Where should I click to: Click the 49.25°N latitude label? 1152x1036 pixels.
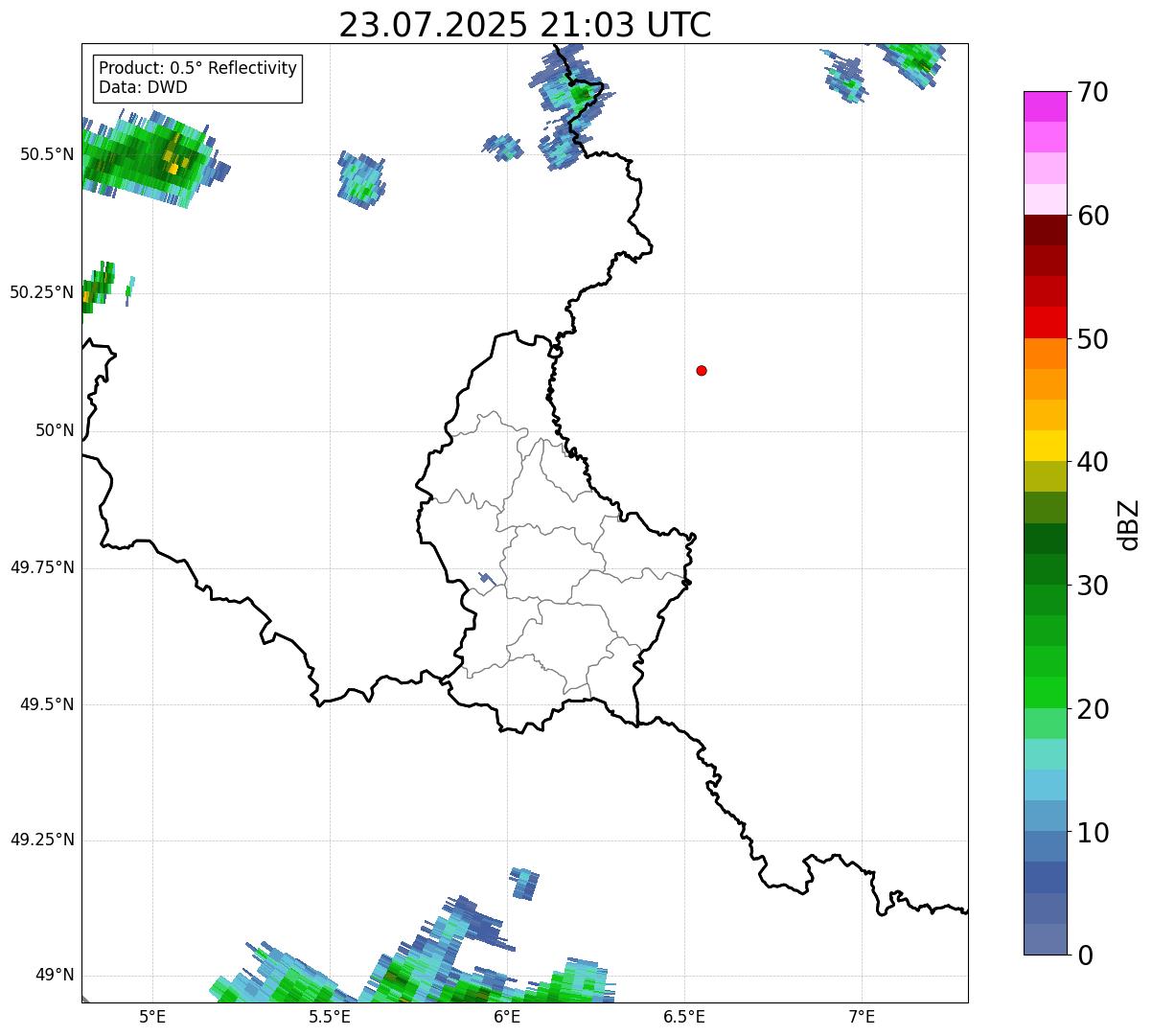[x=42, y=840]
